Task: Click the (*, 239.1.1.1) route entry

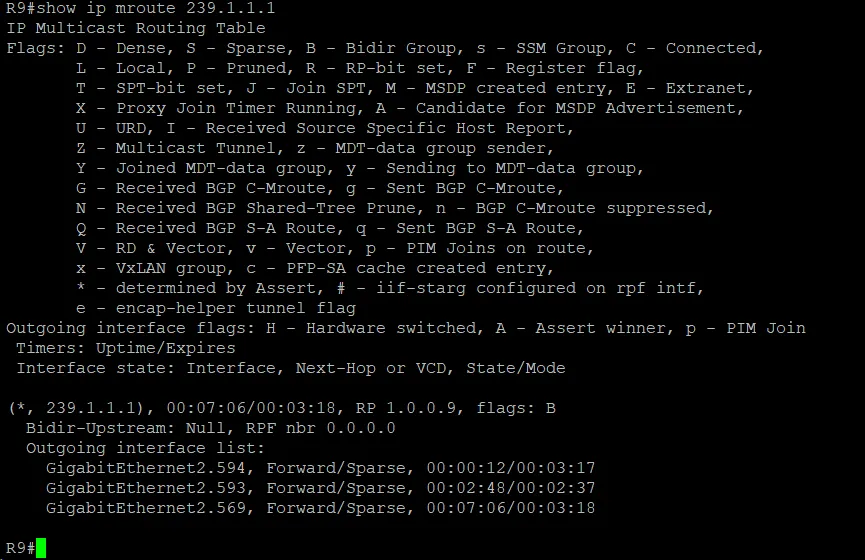Action: (76, 408)
